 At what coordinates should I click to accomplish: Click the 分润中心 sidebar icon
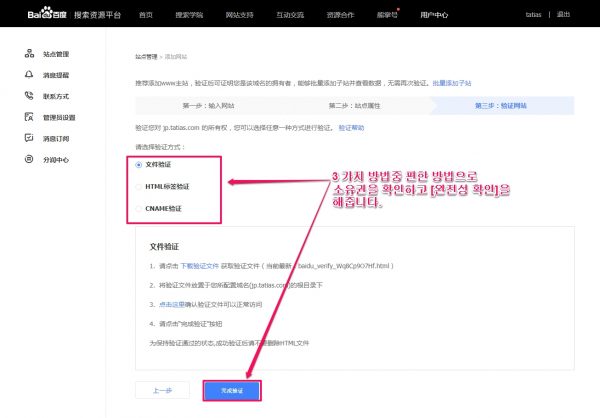29,159
